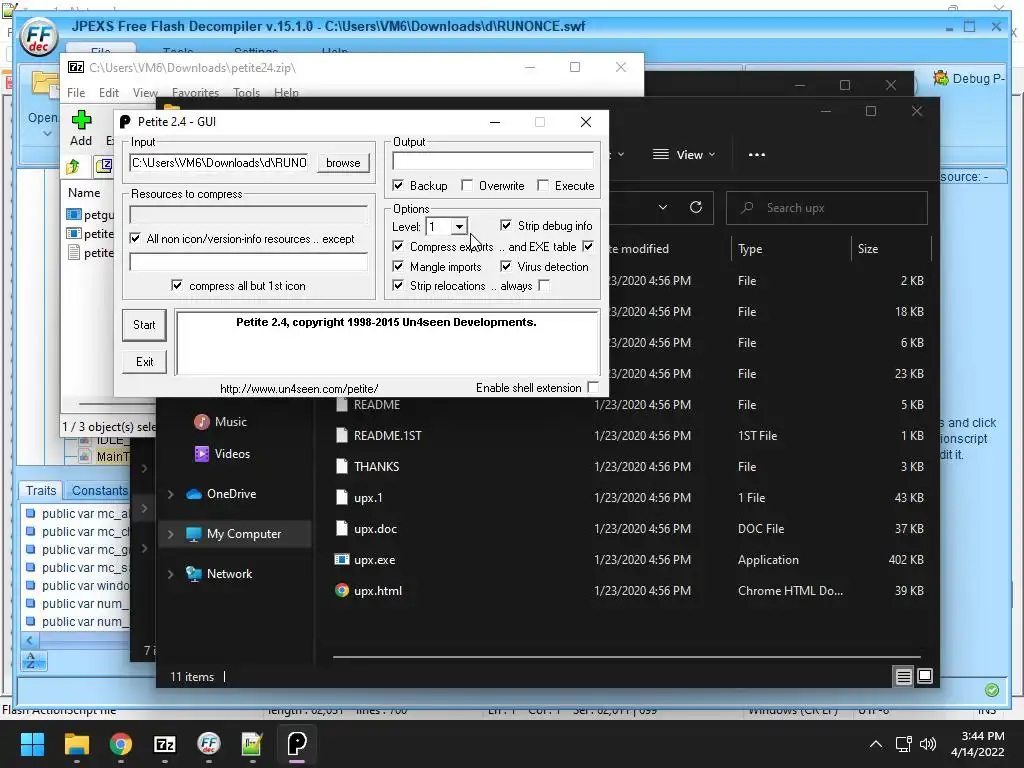Enable the Overwrite checkbox
This screenshot has width=1024, height=768.
pyautogui.click(x=466, y=185)
